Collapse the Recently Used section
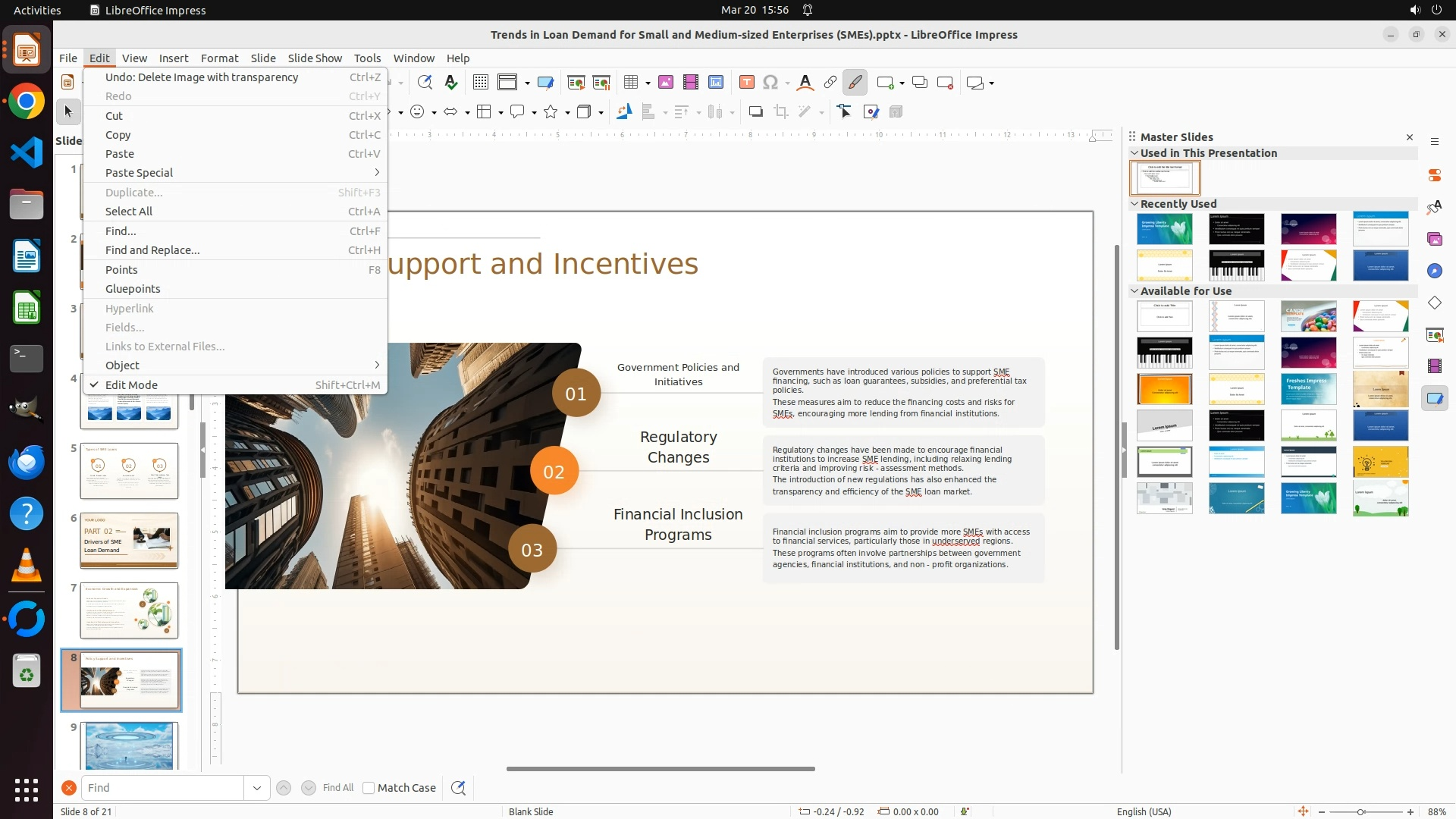 (x=1135, y=204)
